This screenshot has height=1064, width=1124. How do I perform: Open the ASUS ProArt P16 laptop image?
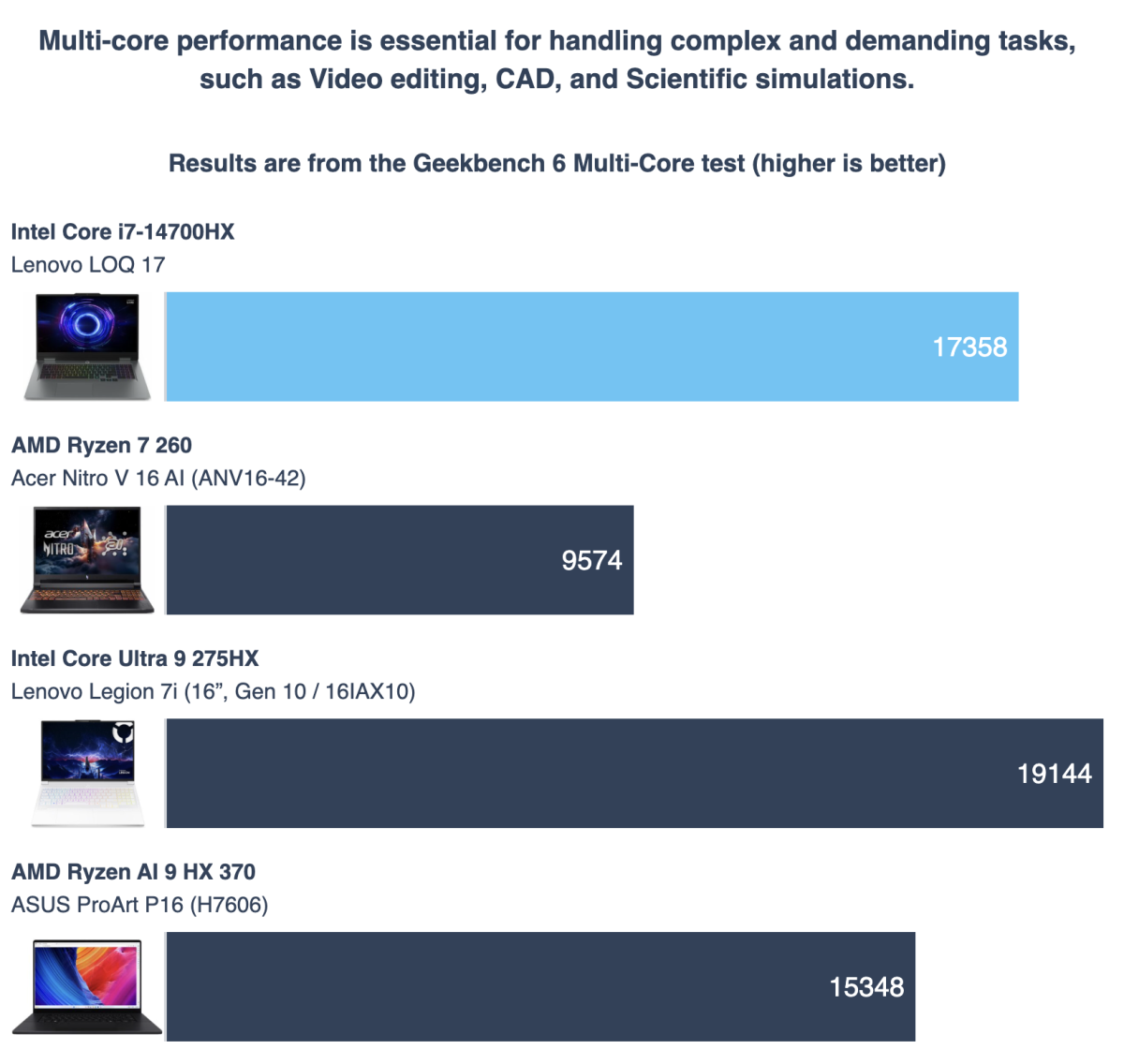point(87,987)
